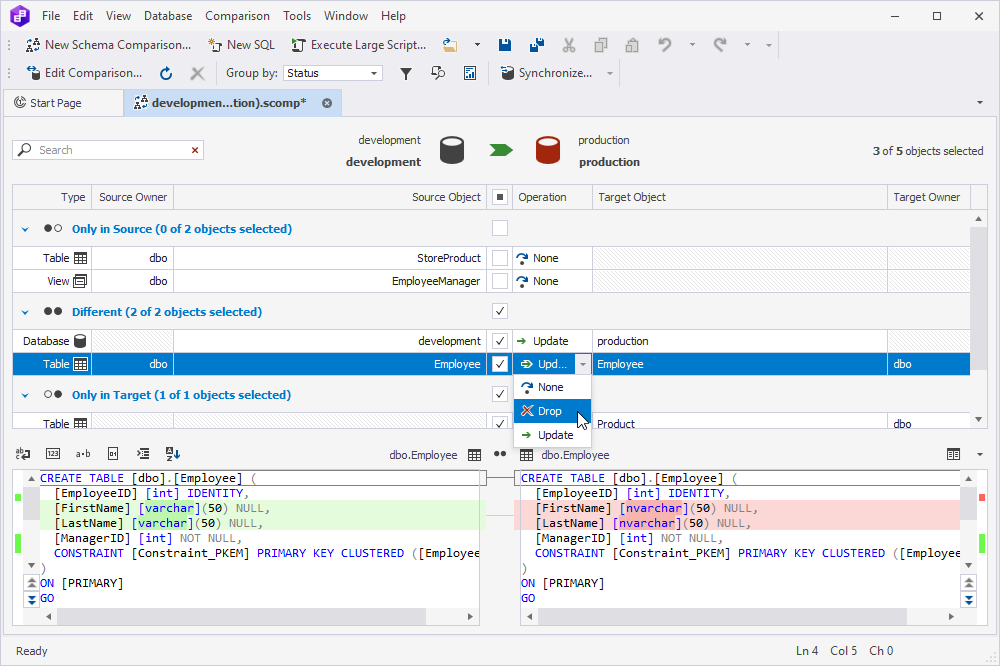
Task: Launch Execute Large Script tool
Action: [358, 45]
